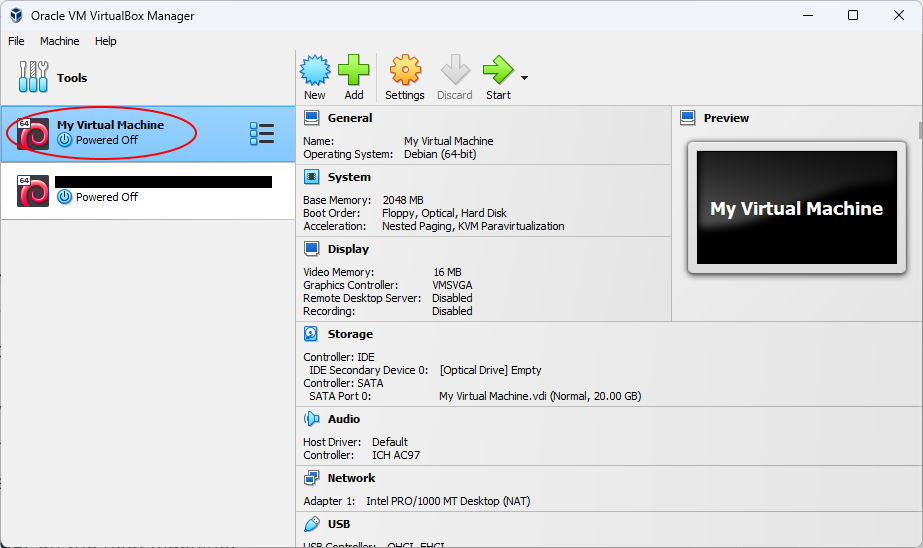Click the My Virtual Machine preview thumbnail
Screen dimensions: 923x548
pos(796,208)
